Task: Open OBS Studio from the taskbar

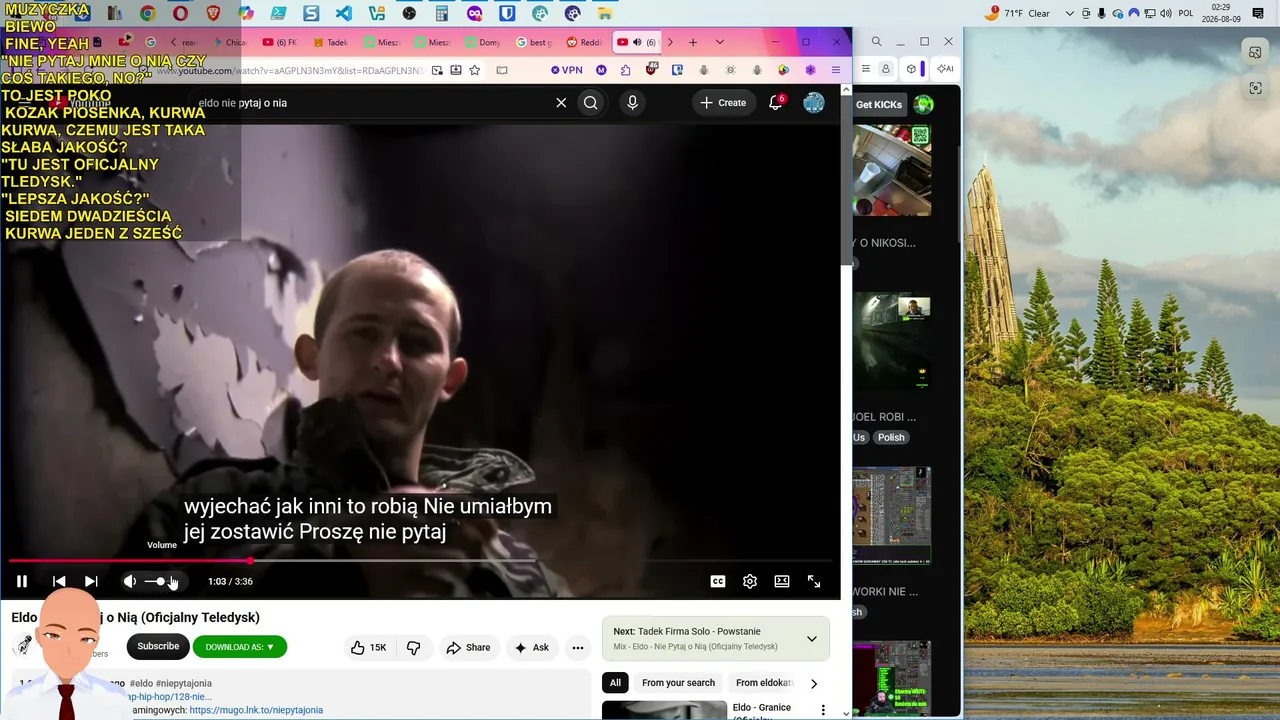Action: click(x=409, y=13)
